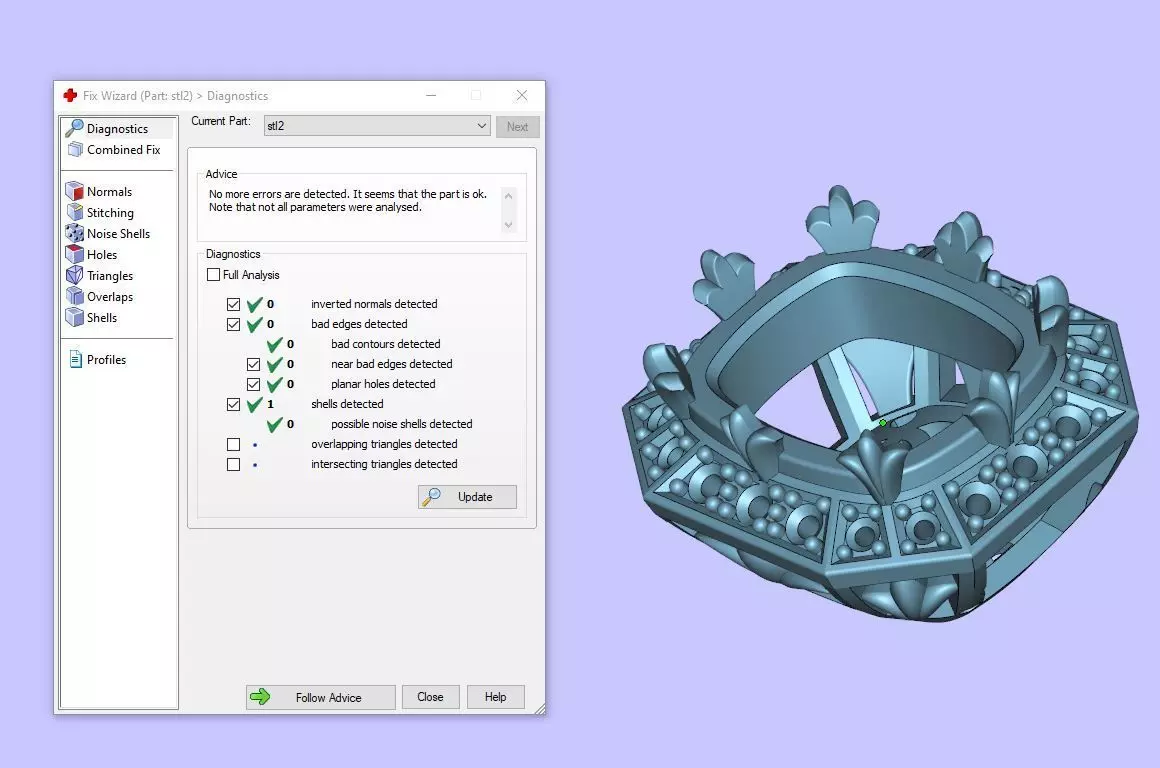Click the Advice box scroll up arrow

[508, 196]
